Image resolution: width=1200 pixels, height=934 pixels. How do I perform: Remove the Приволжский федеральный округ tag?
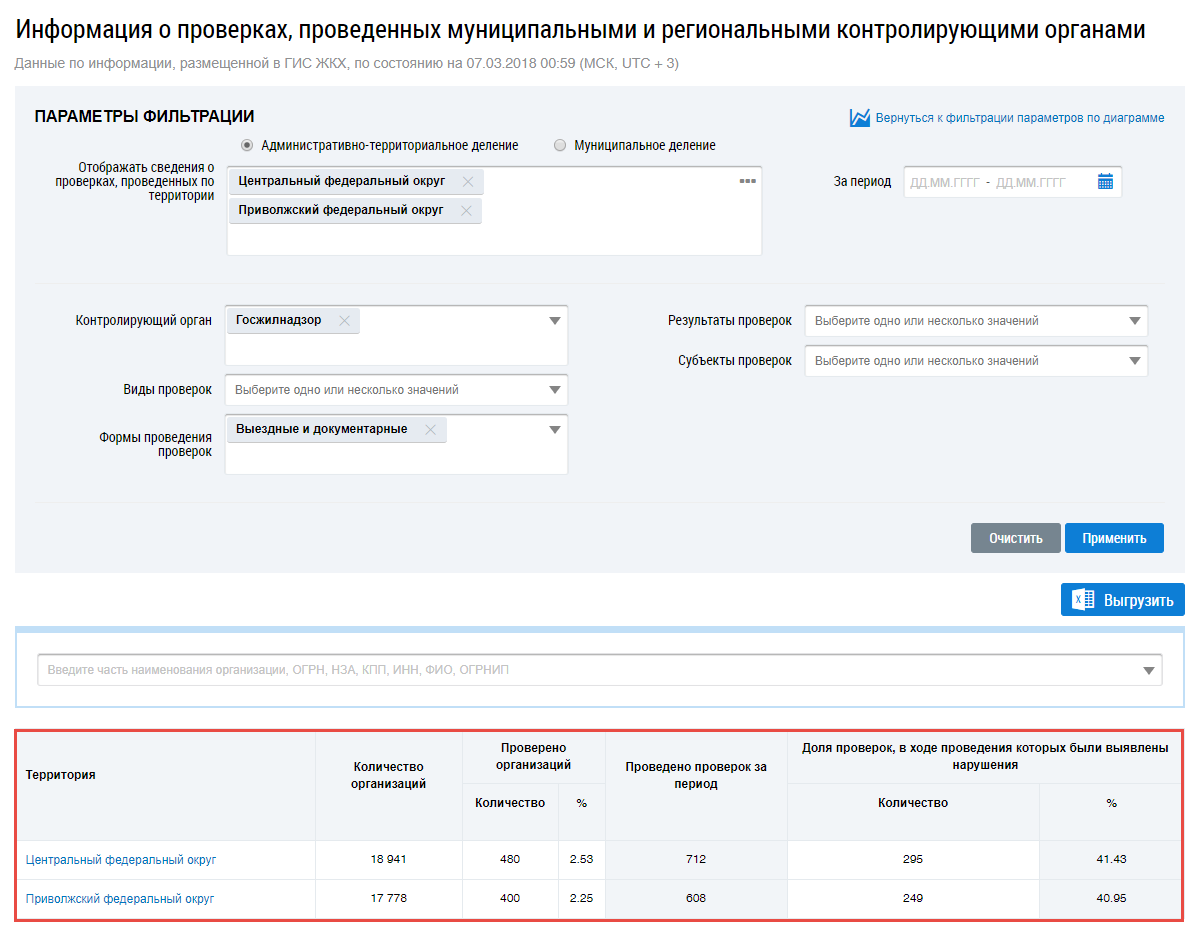(x=465, y=211)
